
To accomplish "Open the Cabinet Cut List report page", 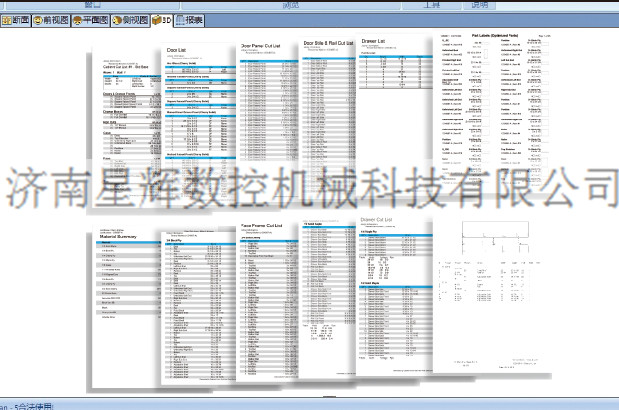I will 126,126.
